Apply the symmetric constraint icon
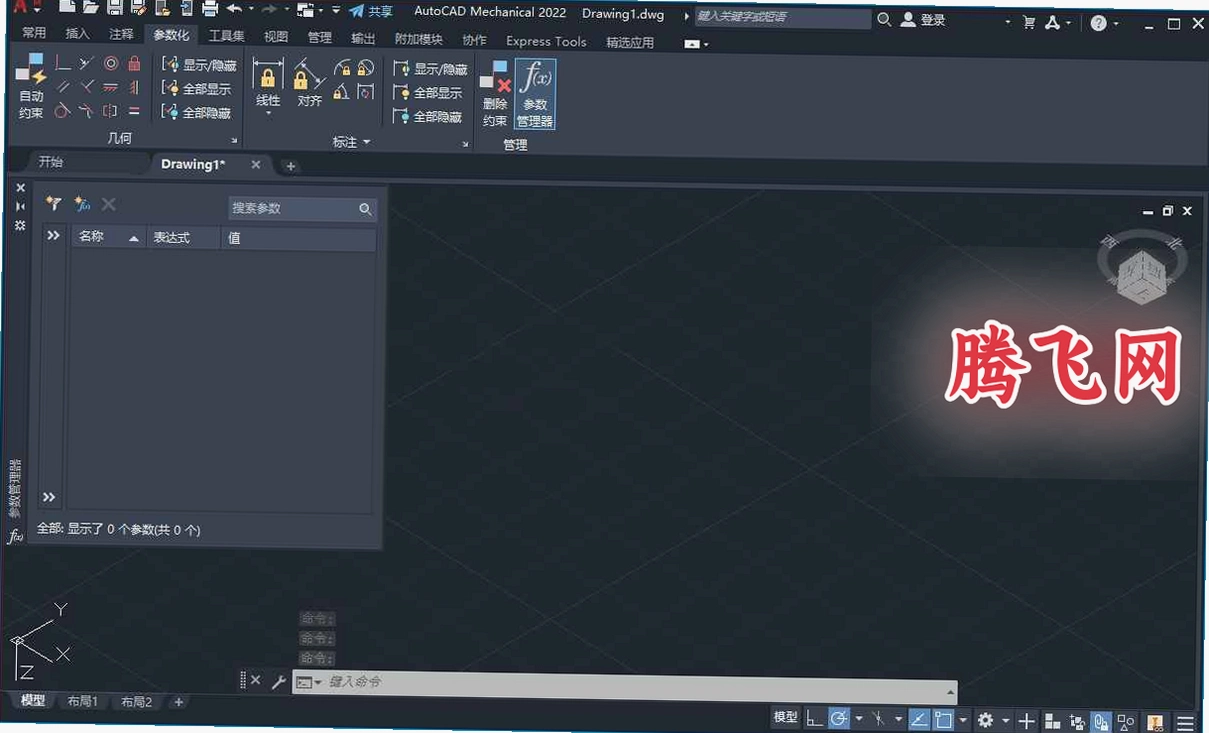 110,112
